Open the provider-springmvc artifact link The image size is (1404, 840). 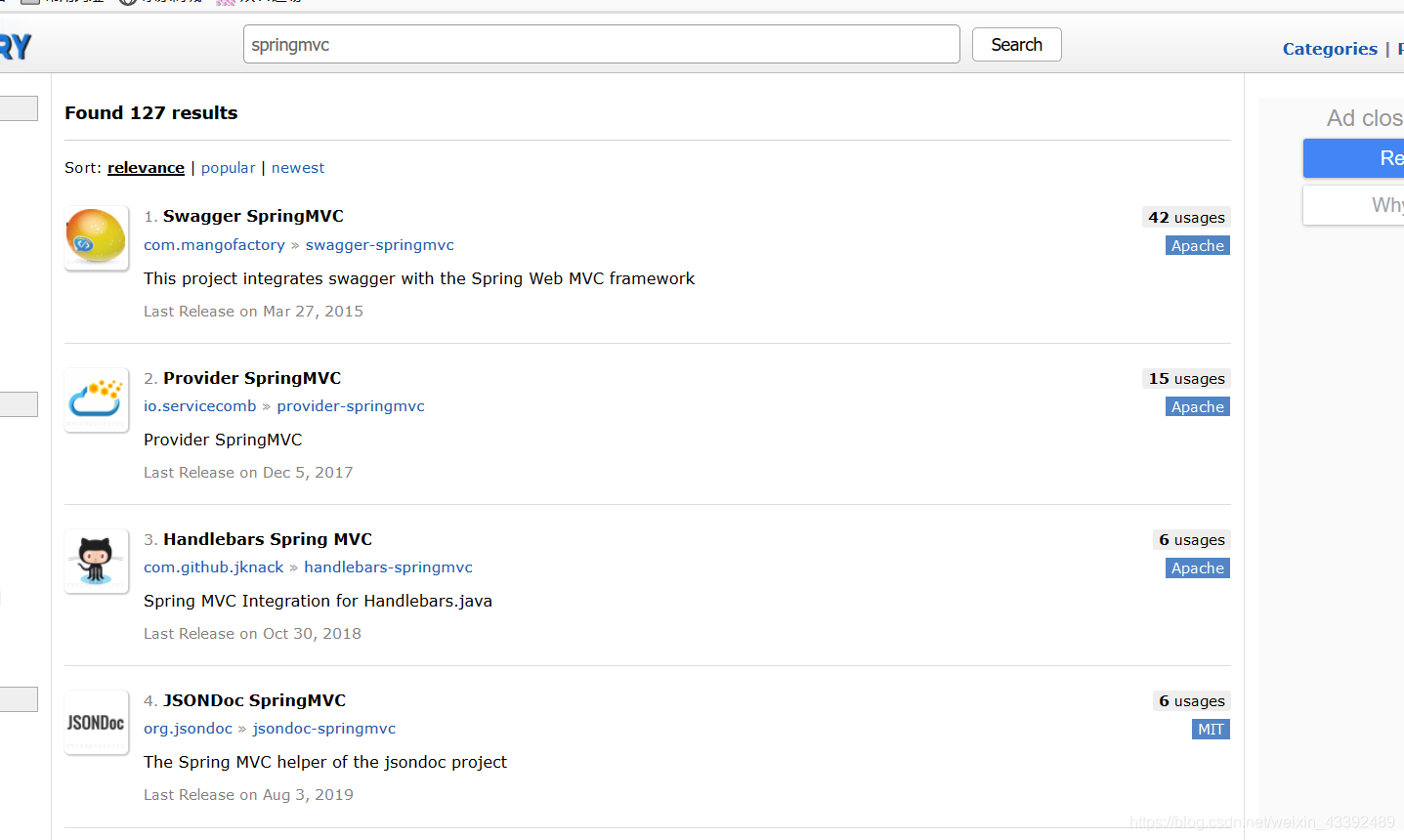pos(351,406)
